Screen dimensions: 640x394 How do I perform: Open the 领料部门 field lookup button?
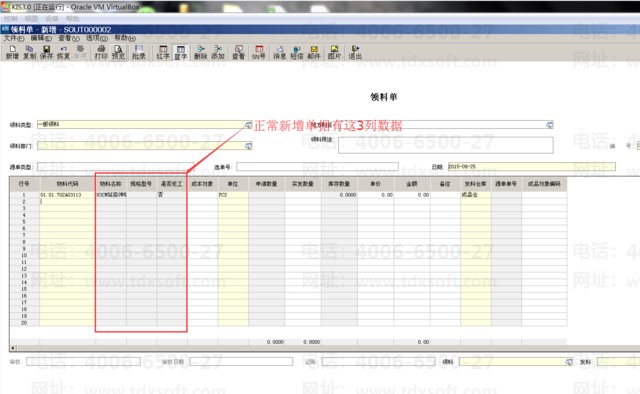(248, 146)
